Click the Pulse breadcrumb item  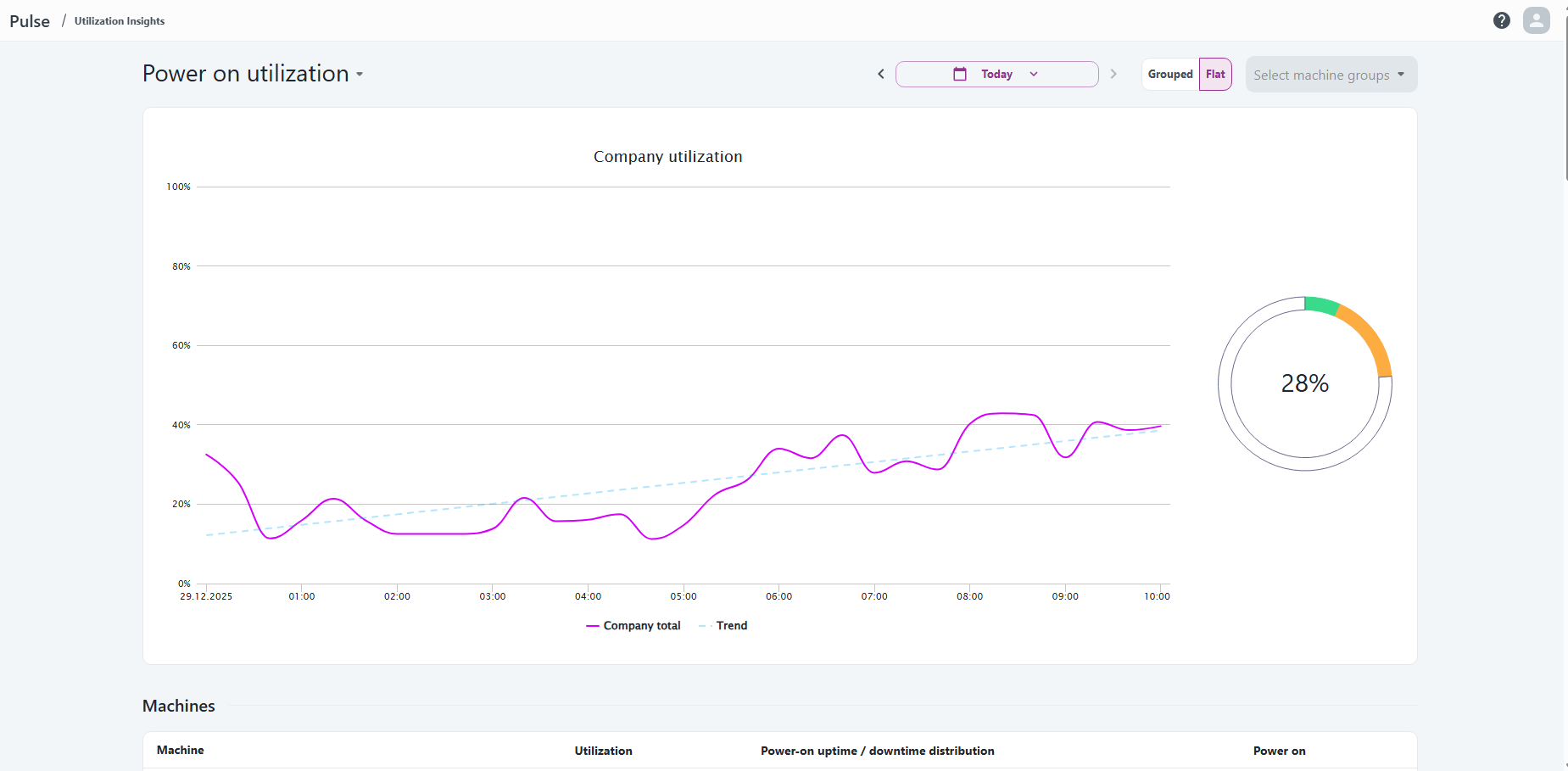[29, 20]
